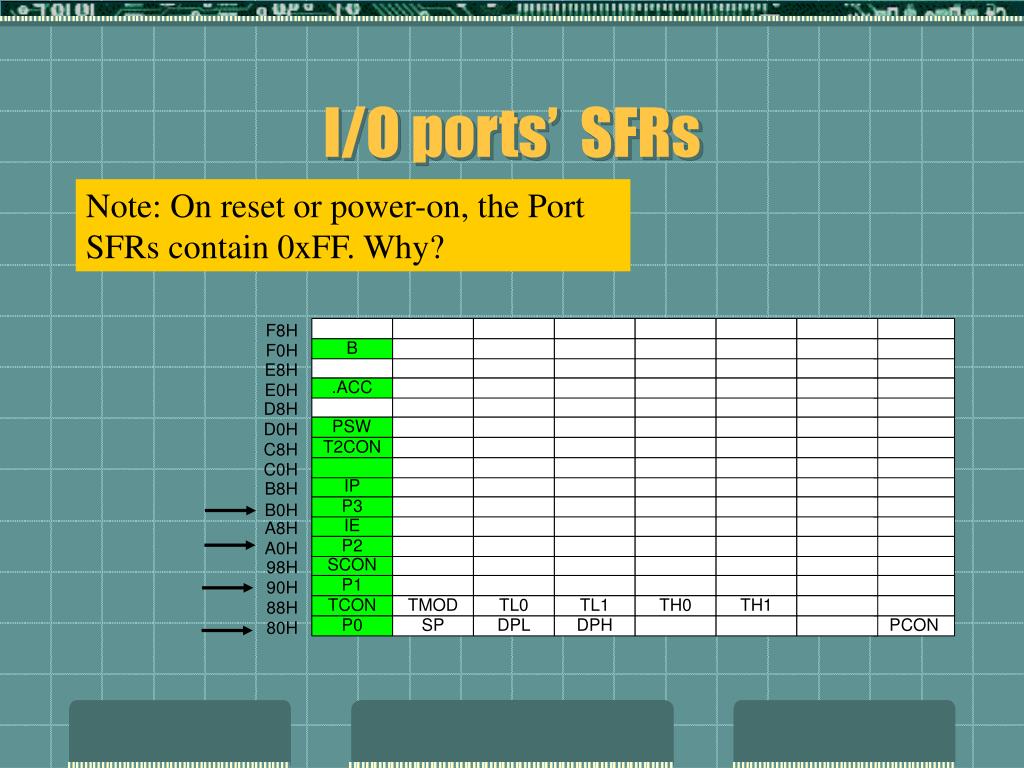Select the IE register cell
Image resolution: width=1024 pixels, height=768 pixels.
click(352, 526)
